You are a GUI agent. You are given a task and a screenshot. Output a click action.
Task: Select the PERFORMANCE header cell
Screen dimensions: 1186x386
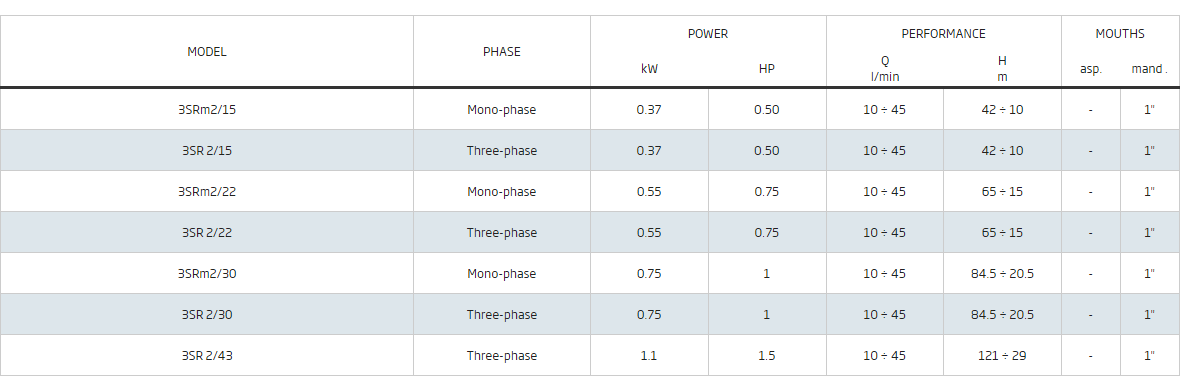943,34
